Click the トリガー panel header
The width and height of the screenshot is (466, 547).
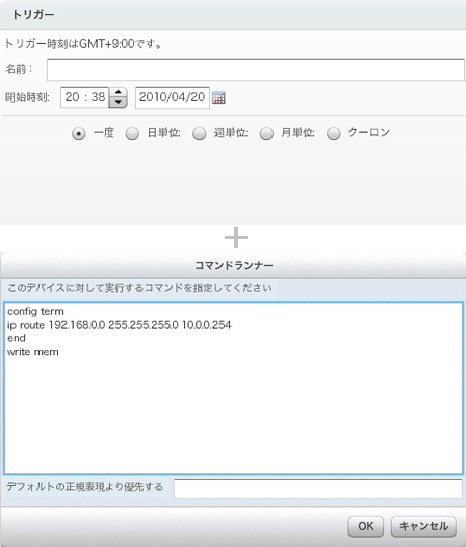233,15
